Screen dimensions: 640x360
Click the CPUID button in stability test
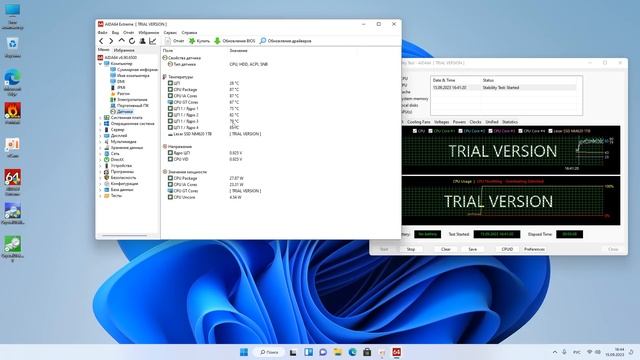[507, 249]
